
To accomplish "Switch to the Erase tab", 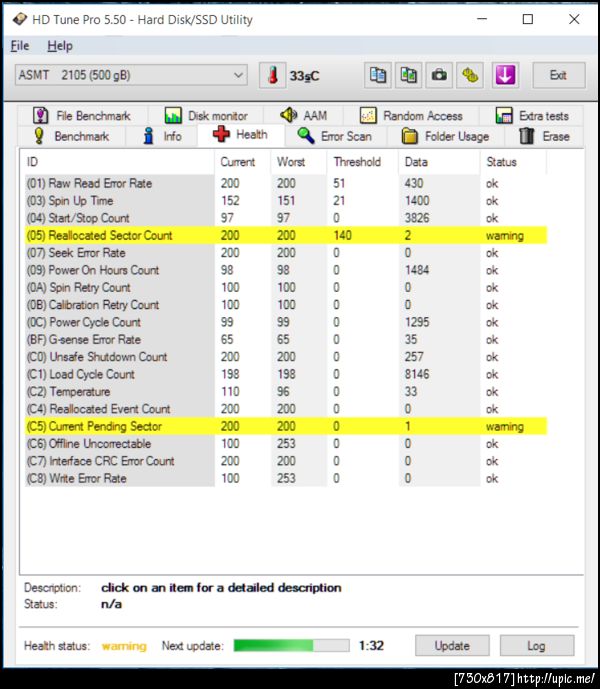I will [x=544, y=136].
